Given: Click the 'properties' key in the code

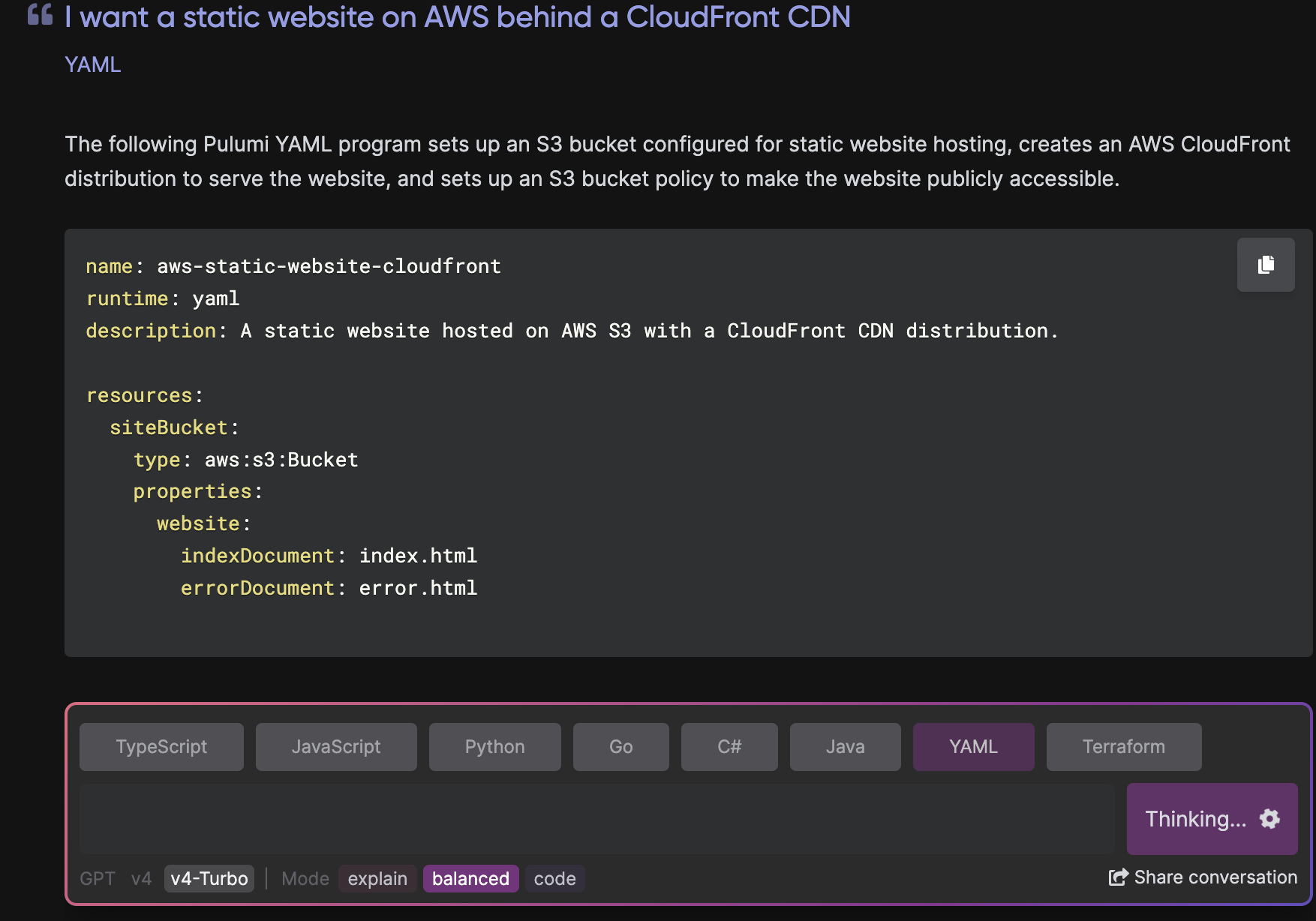Looking at the screenshot, I should pyautogui.click(x=192, y=491).
